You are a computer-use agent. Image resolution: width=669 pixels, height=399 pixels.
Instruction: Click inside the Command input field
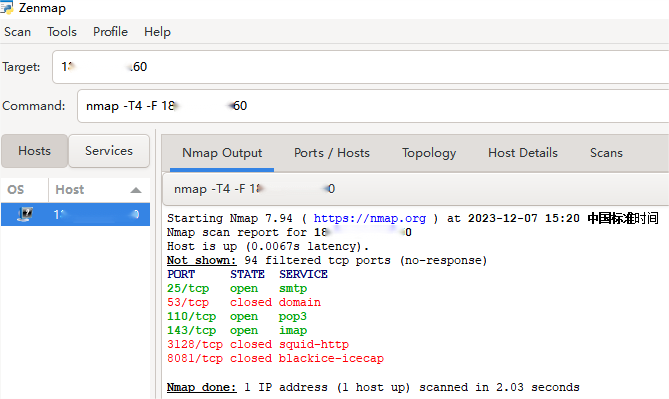(372, 106)
